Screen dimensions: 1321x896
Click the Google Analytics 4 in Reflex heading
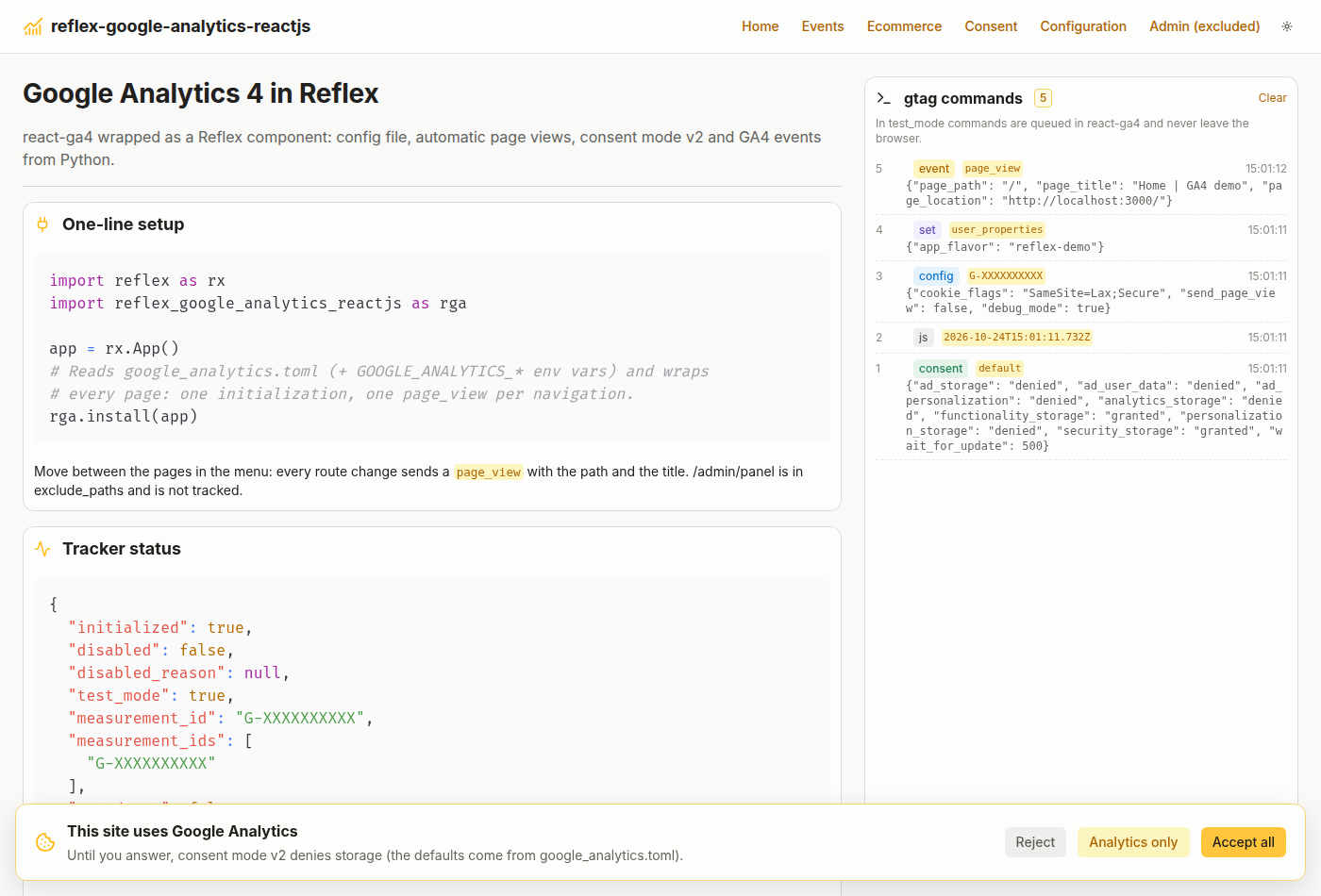click(x=201, y=93)
